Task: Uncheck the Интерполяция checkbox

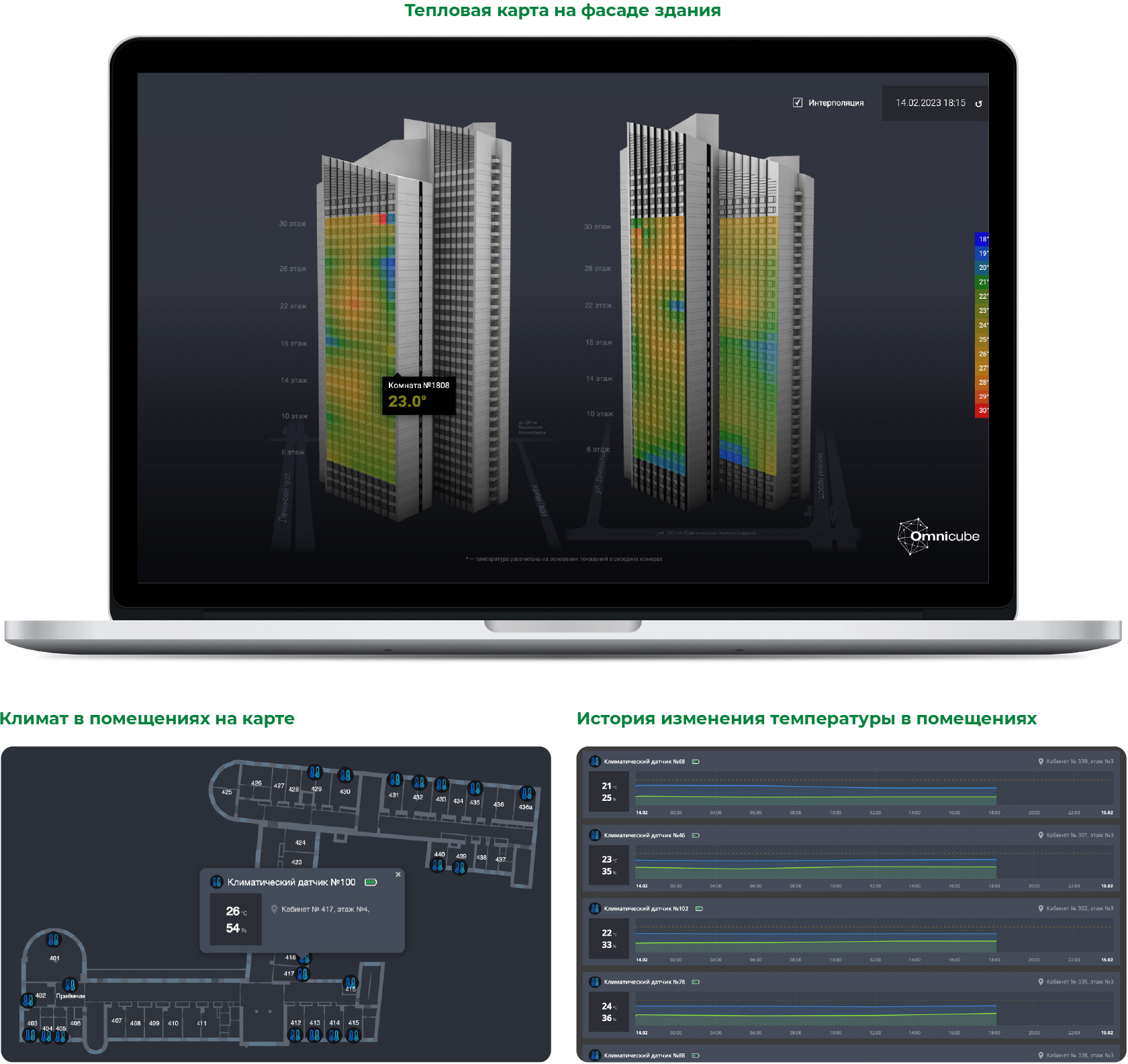Action: [798, 103]
